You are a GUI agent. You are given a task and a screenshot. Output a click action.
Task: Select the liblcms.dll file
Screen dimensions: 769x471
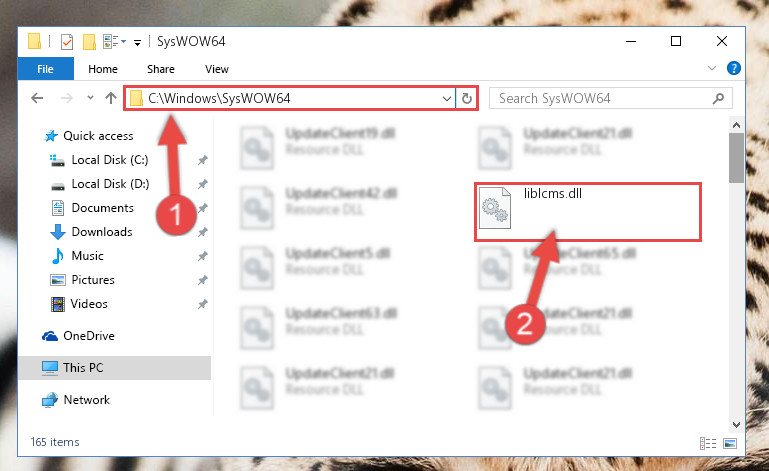(588, 211)
